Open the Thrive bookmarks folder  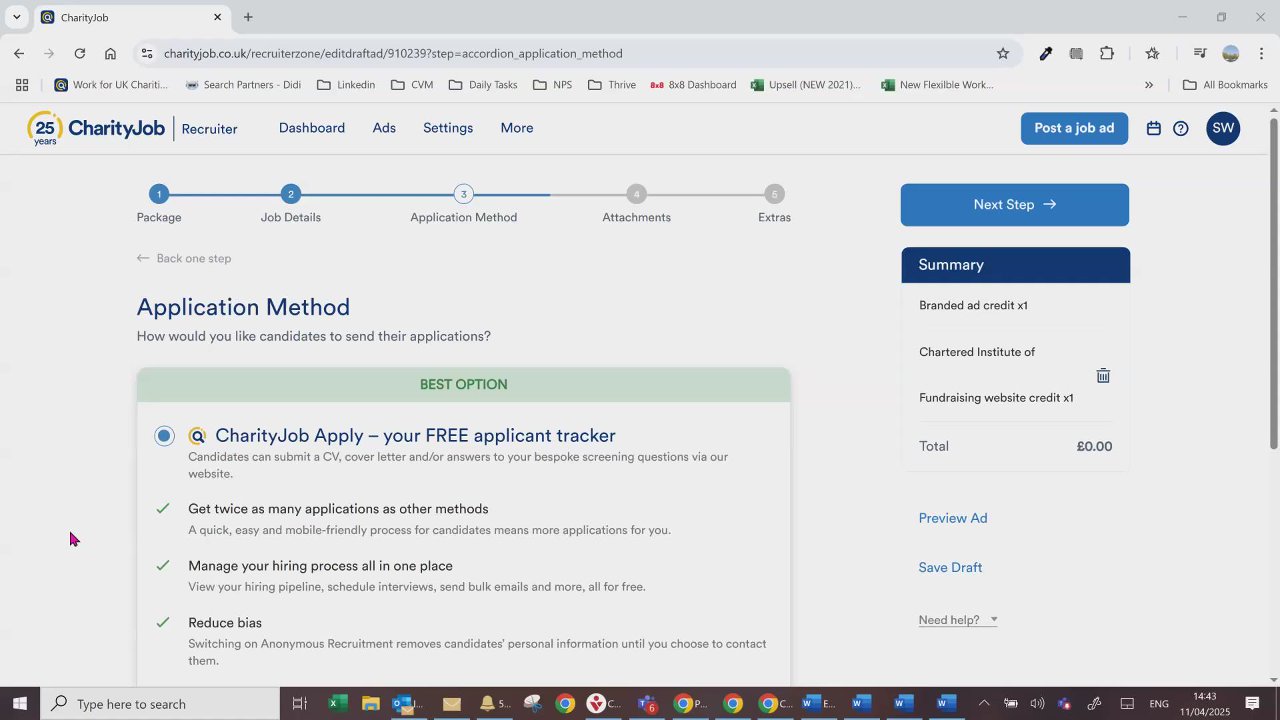coord(612,85)
